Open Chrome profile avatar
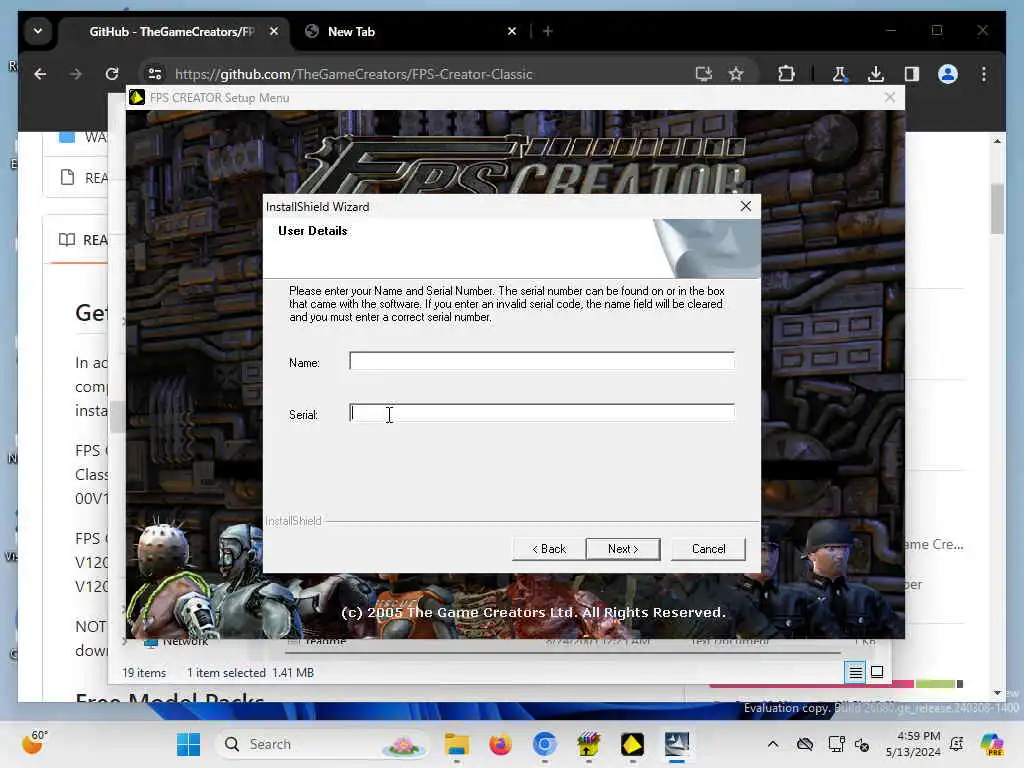The width and height of the screenshot is (1024, 768). click(x=948, y=74)
